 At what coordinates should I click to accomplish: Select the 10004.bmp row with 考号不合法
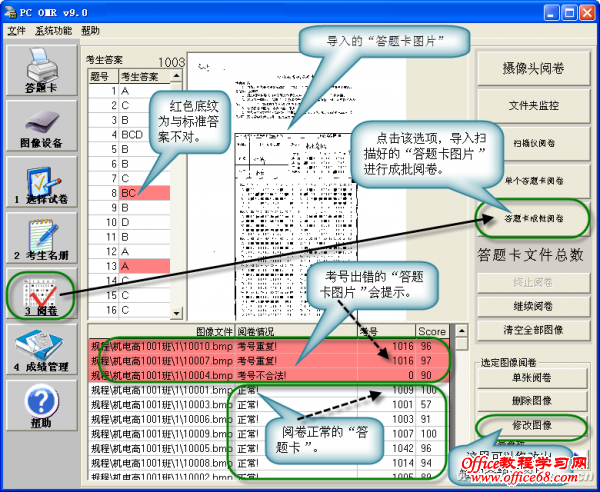[269, 375]
